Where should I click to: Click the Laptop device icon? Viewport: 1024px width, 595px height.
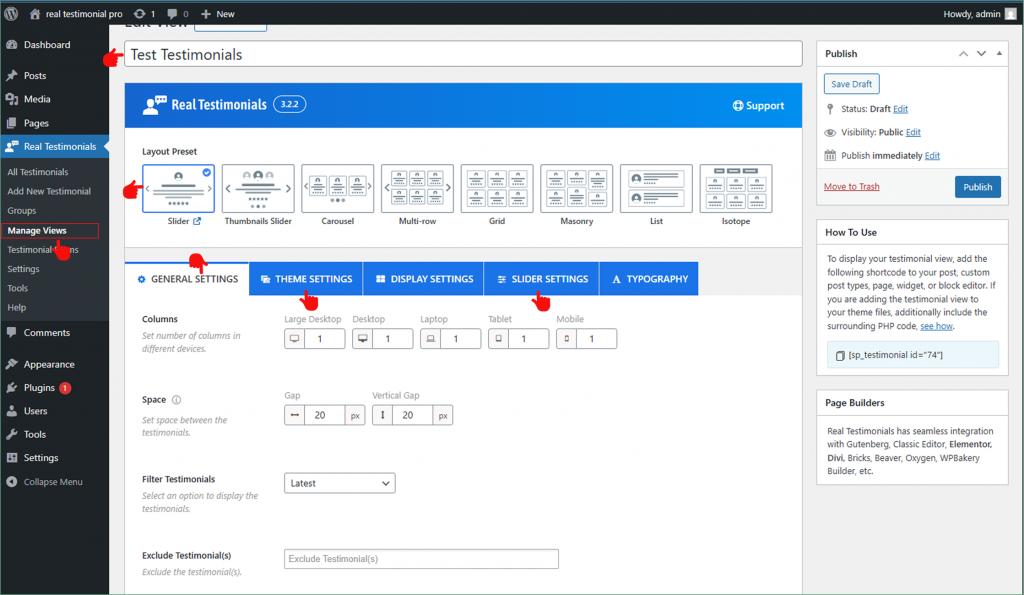pyautogui.click(x=430, y=339)
